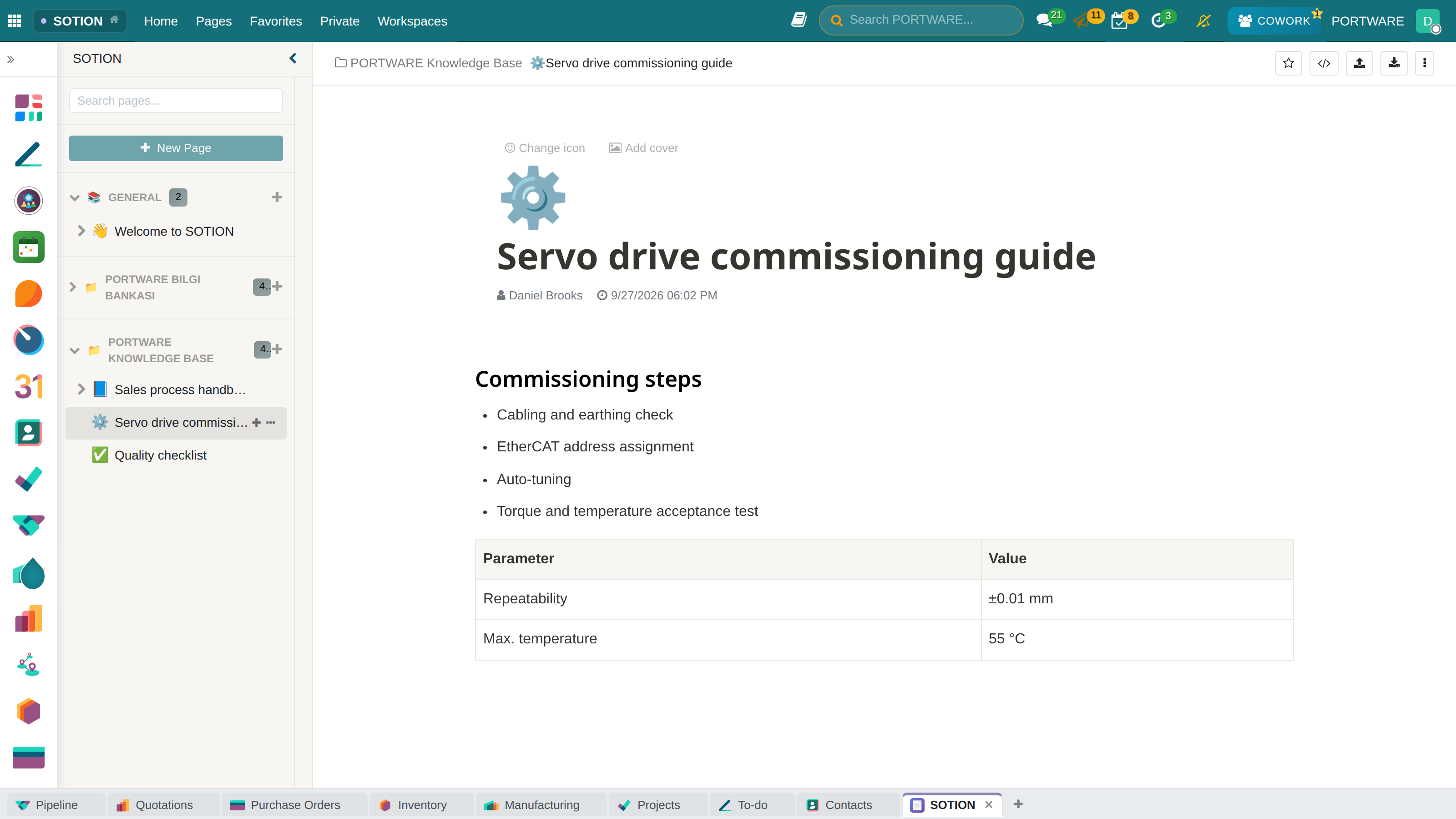Image resolution: width=1456 pixels, height=819 pixels.
Task: Add subpage under Servo drive commissioning
Action: tap(257, 422)
